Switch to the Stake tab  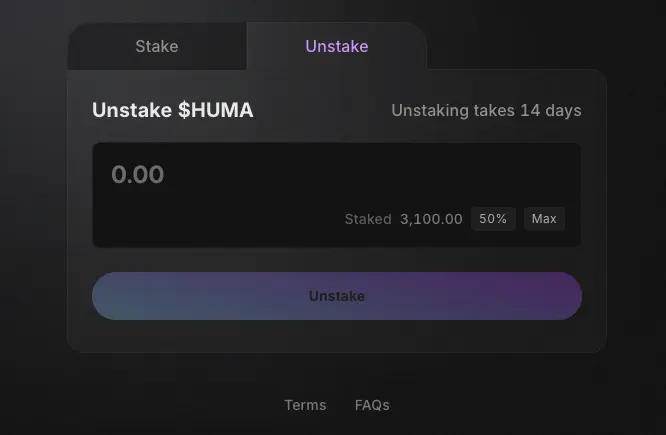click(157, 46)
